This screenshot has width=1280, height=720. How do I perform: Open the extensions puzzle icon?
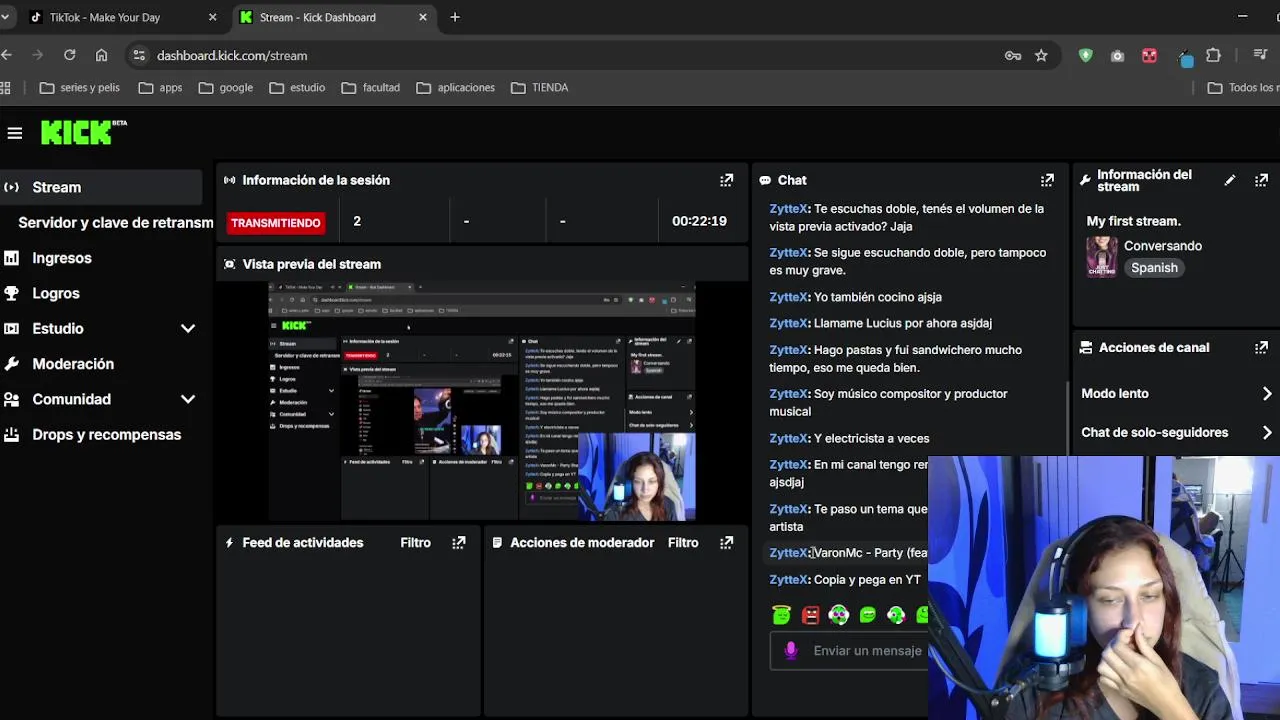(x=1214, y=55)
